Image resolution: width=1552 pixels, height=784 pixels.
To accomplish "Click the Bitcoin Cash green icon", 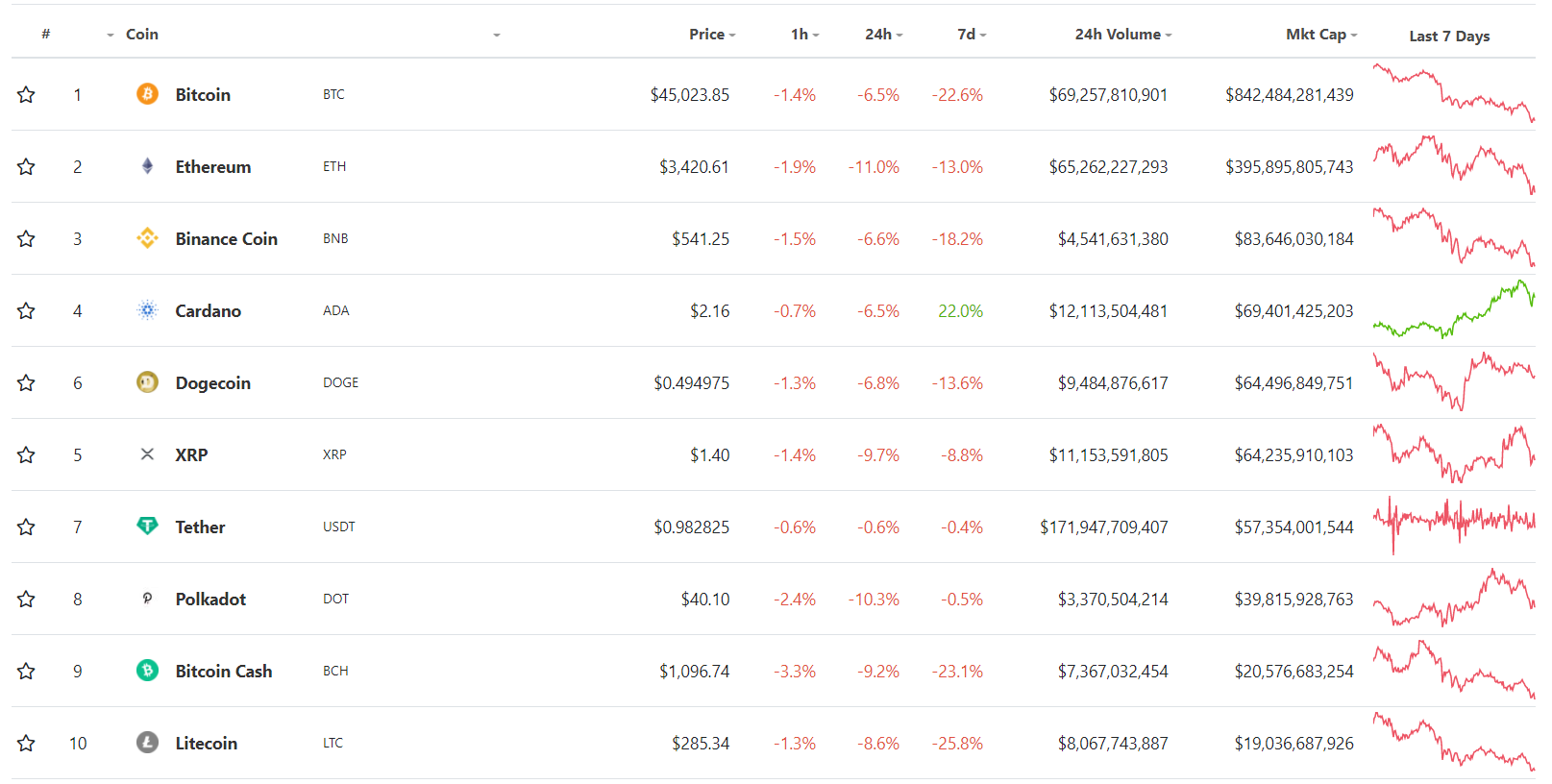I will pyautogui.click(x=147, y=671).
